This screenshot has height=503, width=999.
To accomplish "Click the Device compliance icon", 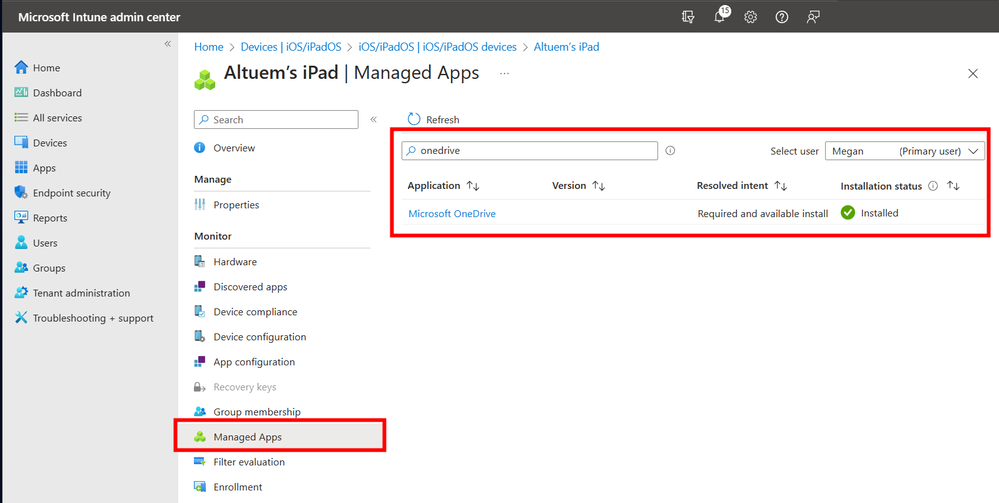I will pyautogui.click(x=199, y=312).
